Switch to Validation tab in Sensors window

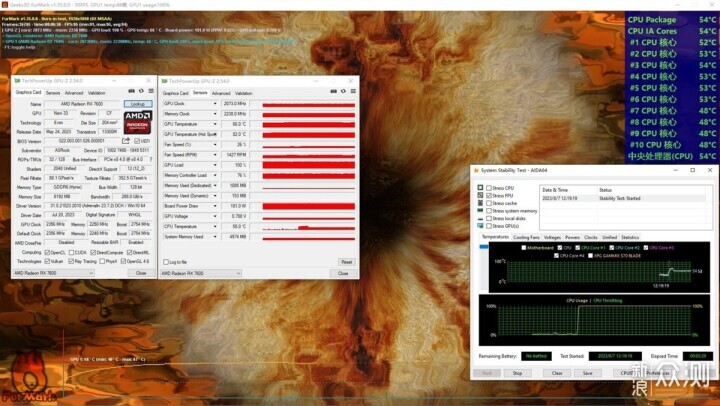[x=243, y=93]
